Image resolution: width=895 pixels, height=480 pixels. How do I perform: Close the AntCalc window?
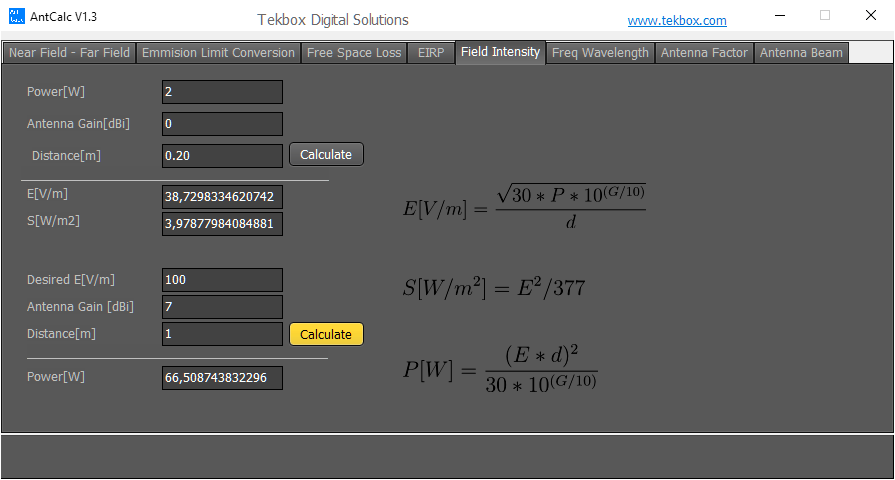[870, 15]
